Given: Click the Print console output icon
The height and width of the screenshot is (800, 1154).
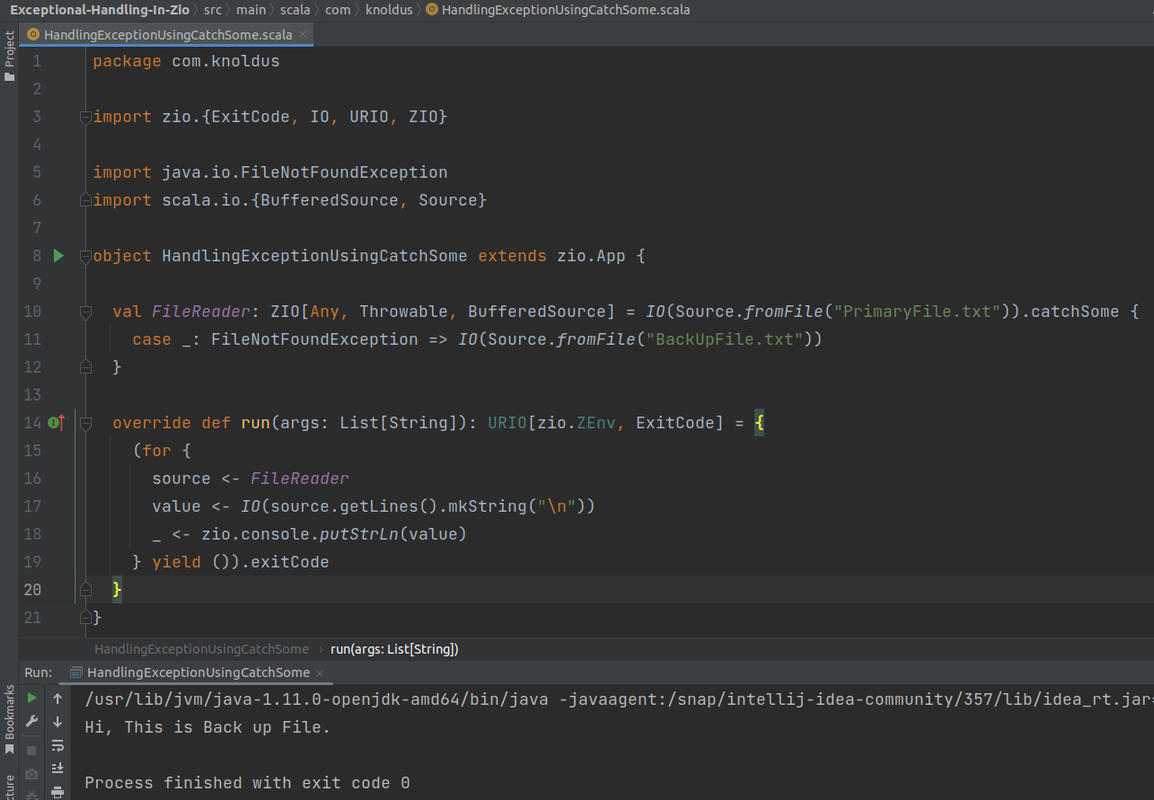Looking at the screenshot, I should pos(57,792).
